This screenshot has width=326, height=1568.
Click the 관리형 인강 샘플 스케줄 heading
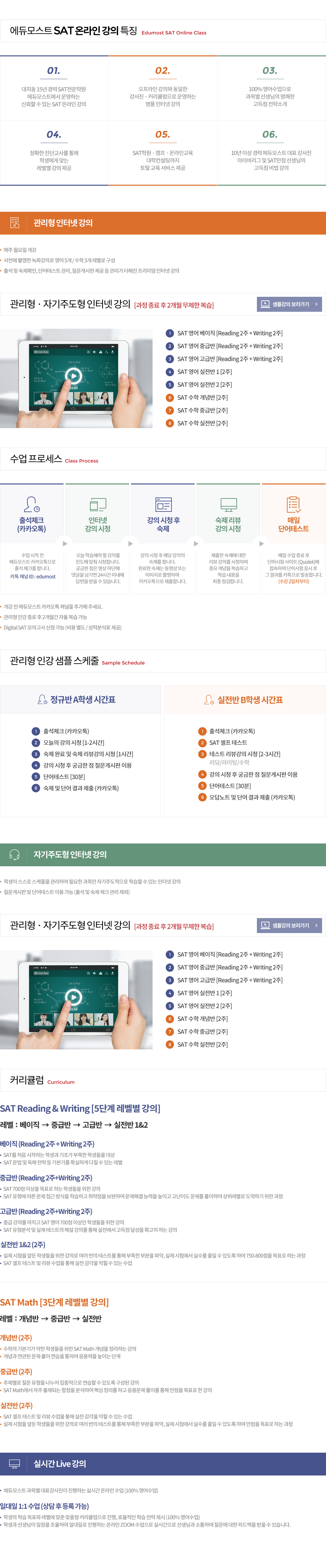pos(54,661)
